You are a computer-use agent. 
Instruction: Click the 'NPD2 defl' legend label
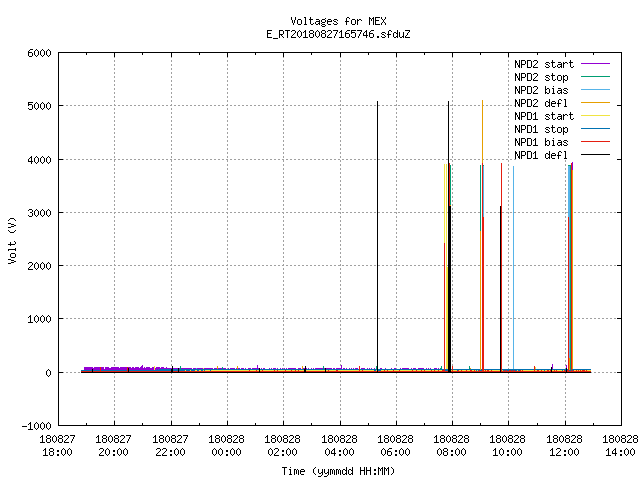pos(541,103)
